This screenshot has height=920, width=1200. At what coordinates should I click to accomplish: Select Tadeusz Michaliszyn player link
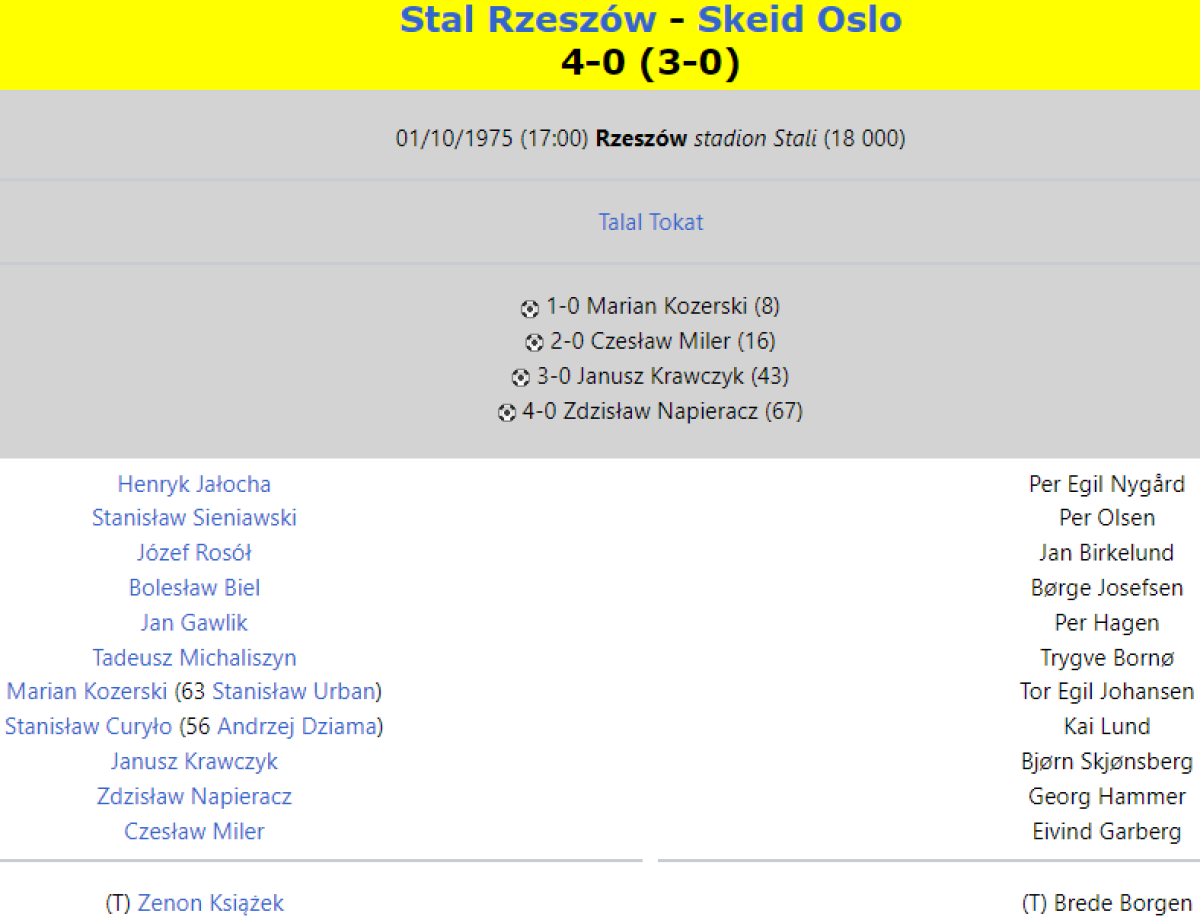194,658
